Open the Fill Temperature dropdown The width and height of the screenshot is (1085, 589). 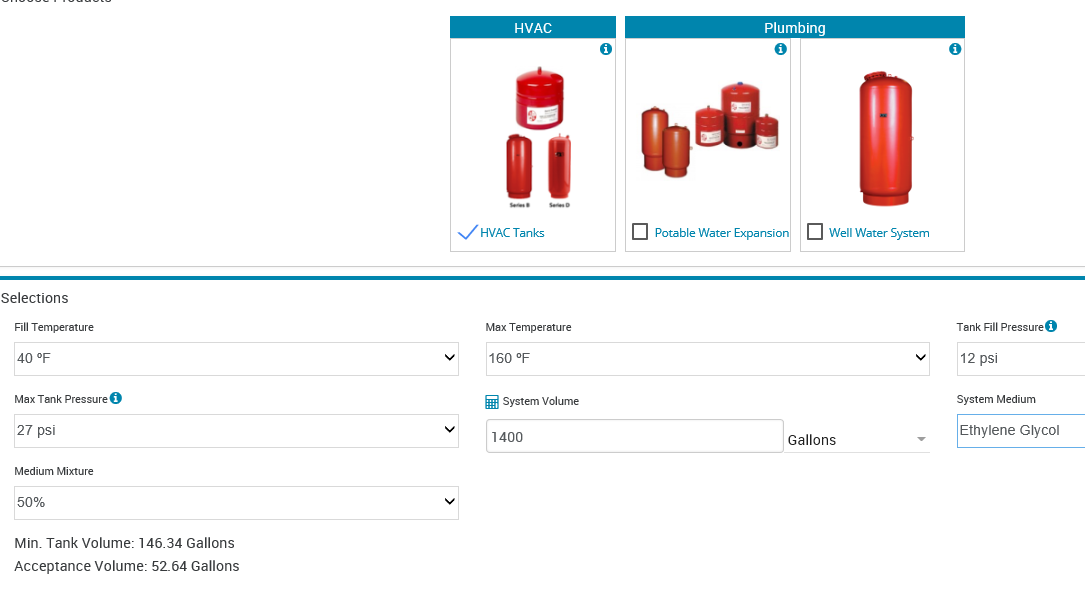236,359
